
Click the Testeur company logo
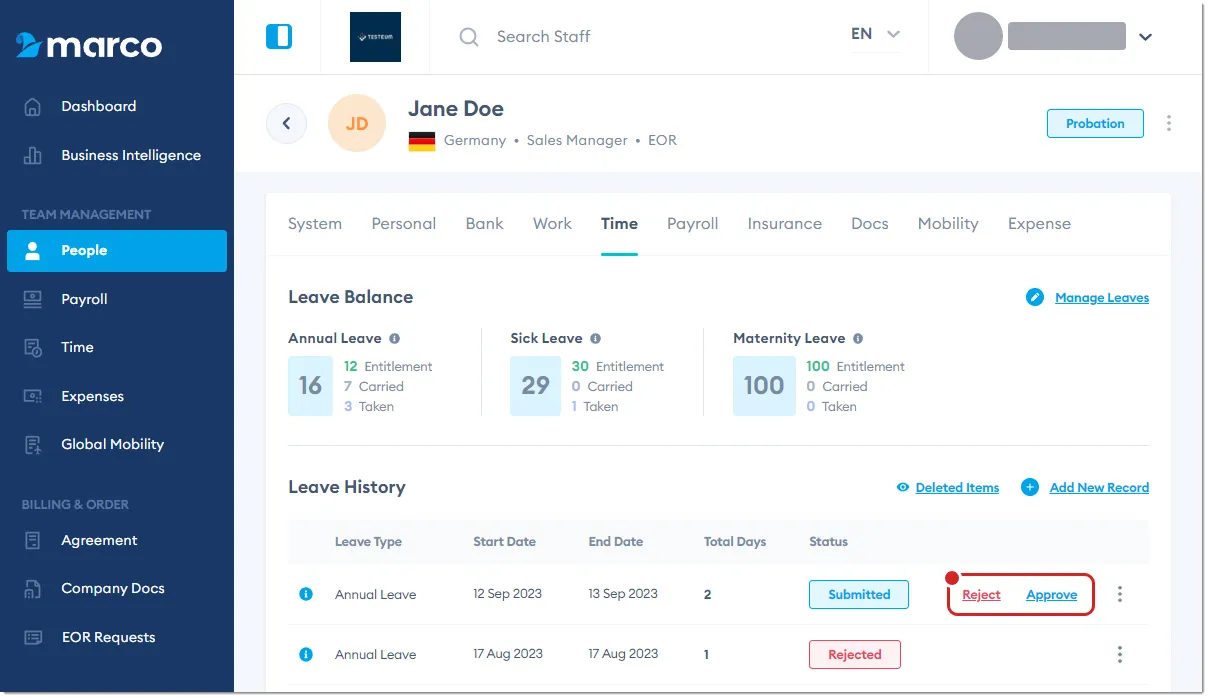[x=375, y=37]
